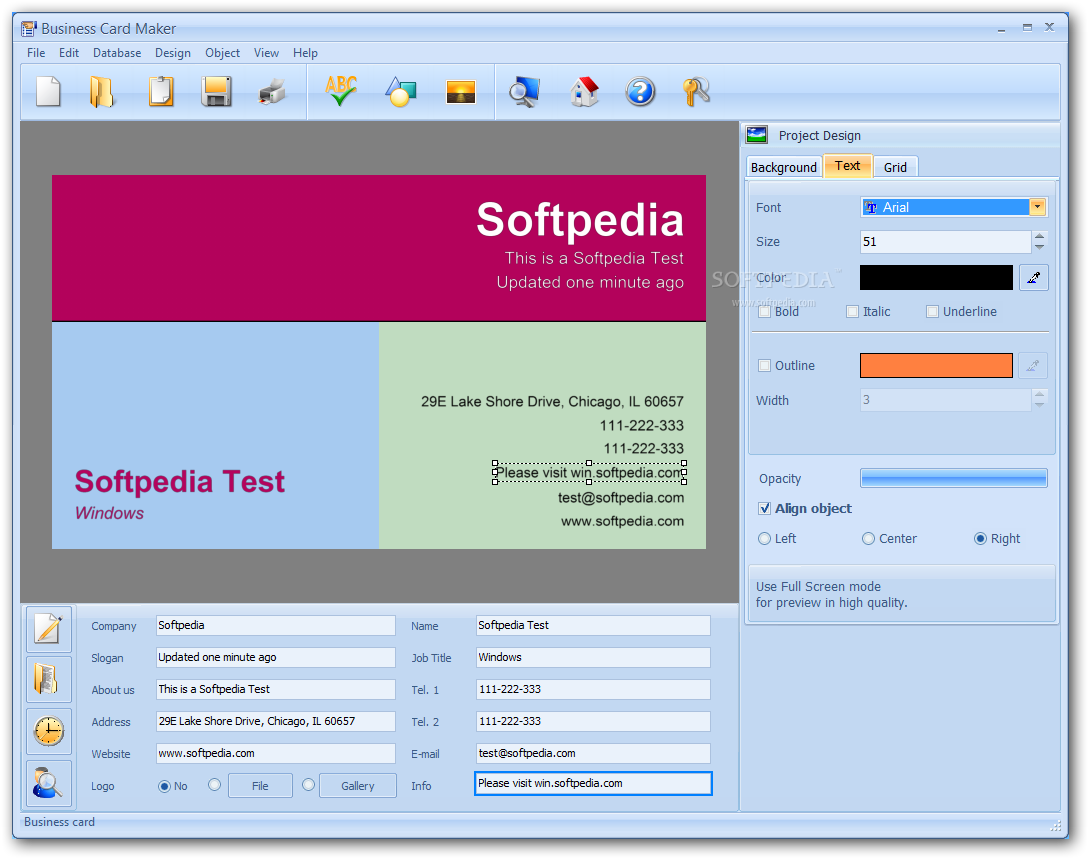The width and height of the screenshot is (1089, 859).
Task: Select the Center alignment radio button
Action: tap(868, 538)
